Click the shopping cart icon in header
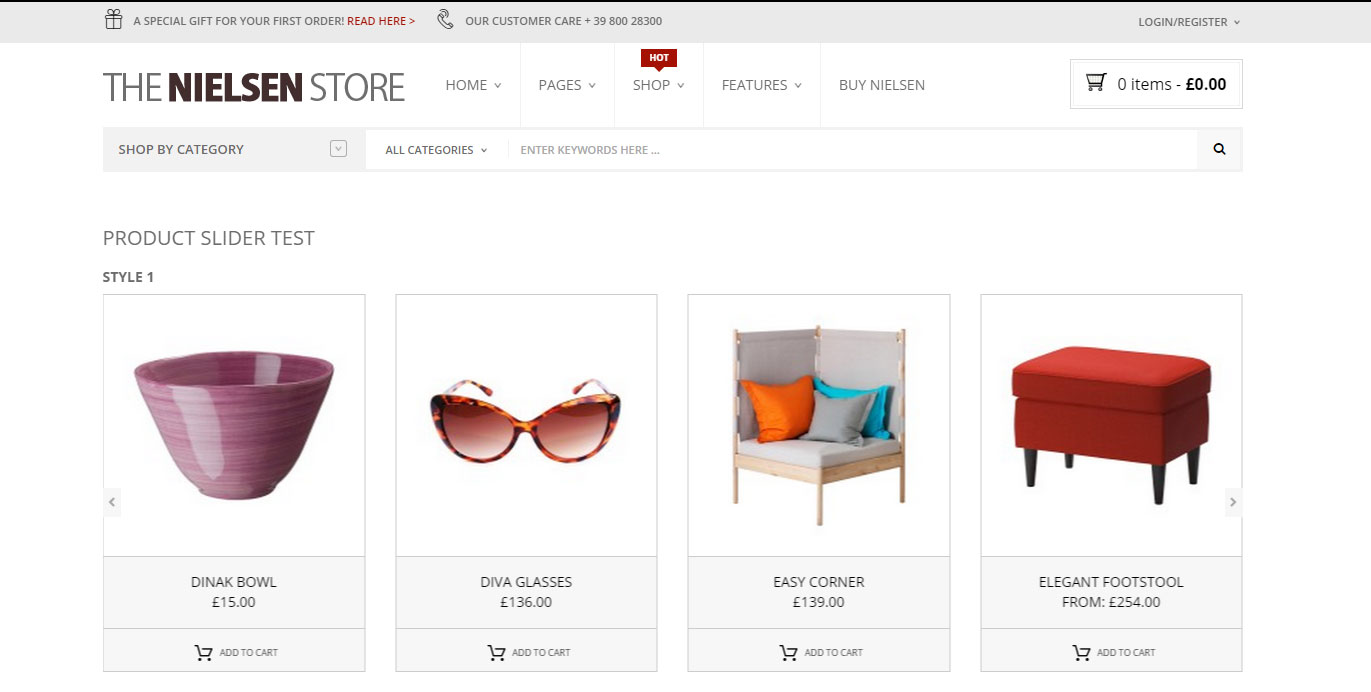1371x692 pixels. point(1096,83)
